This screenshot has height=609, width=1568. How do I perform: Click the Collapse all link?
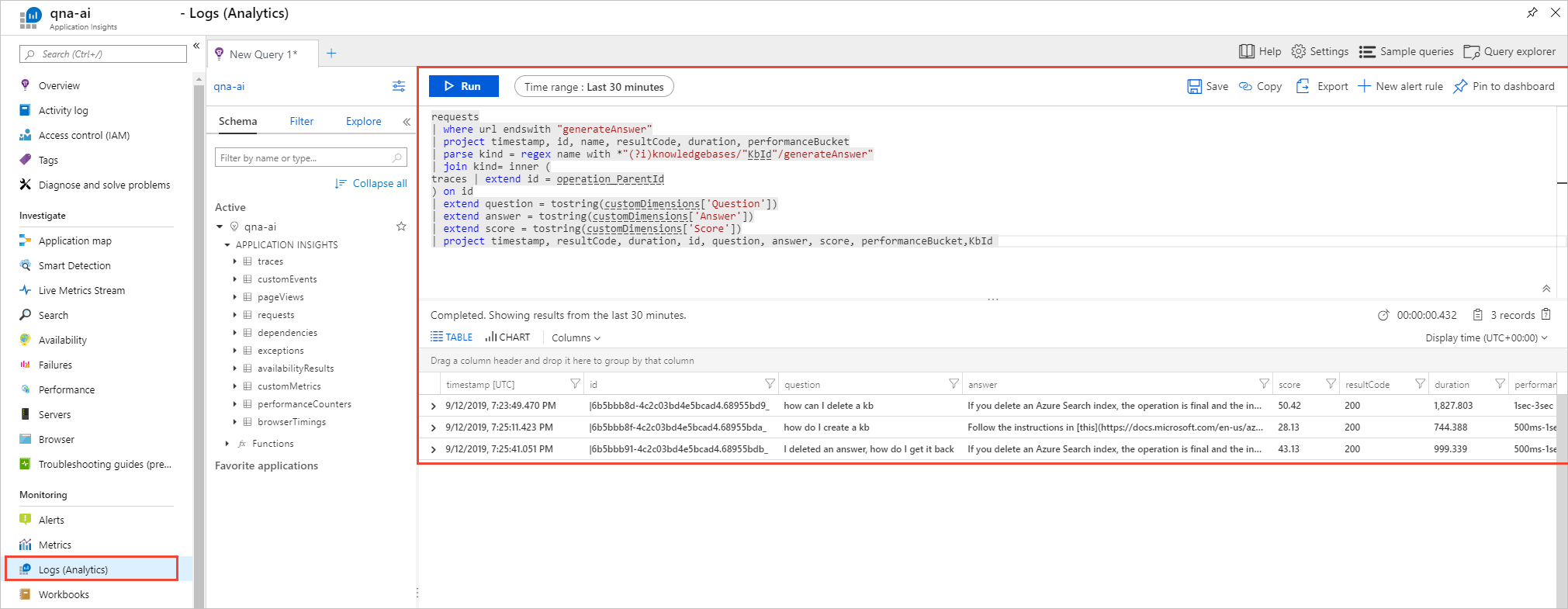click(x=371, y=183)
